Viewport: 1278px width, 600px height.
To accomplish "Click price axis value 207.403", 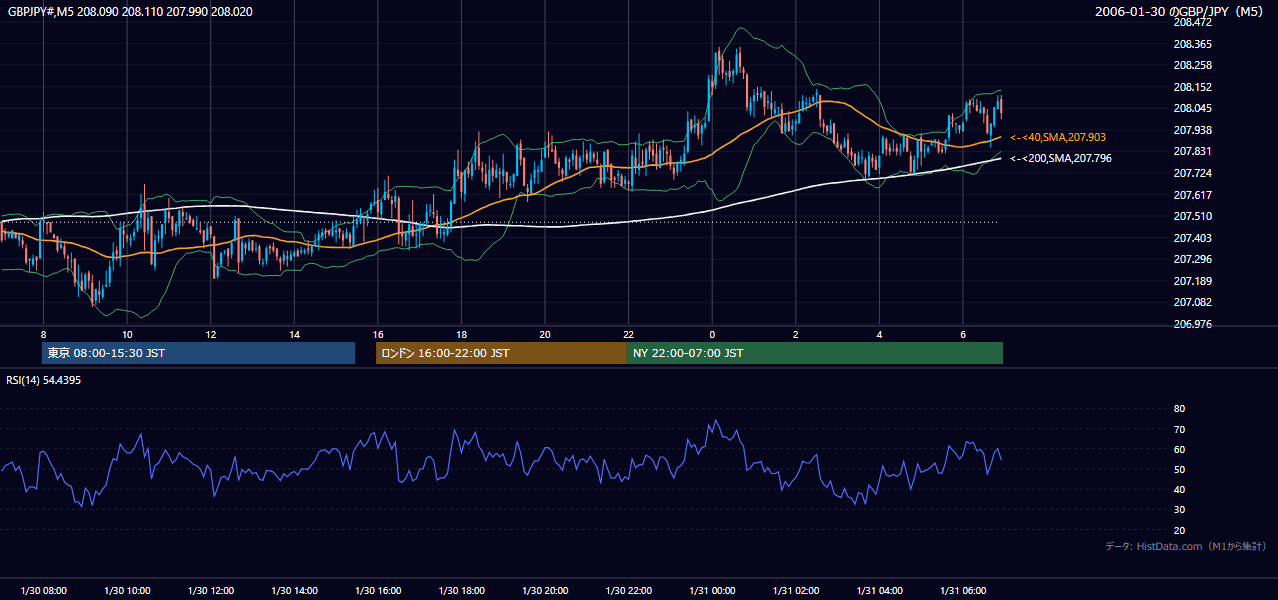I will [x=1193, y=238].
